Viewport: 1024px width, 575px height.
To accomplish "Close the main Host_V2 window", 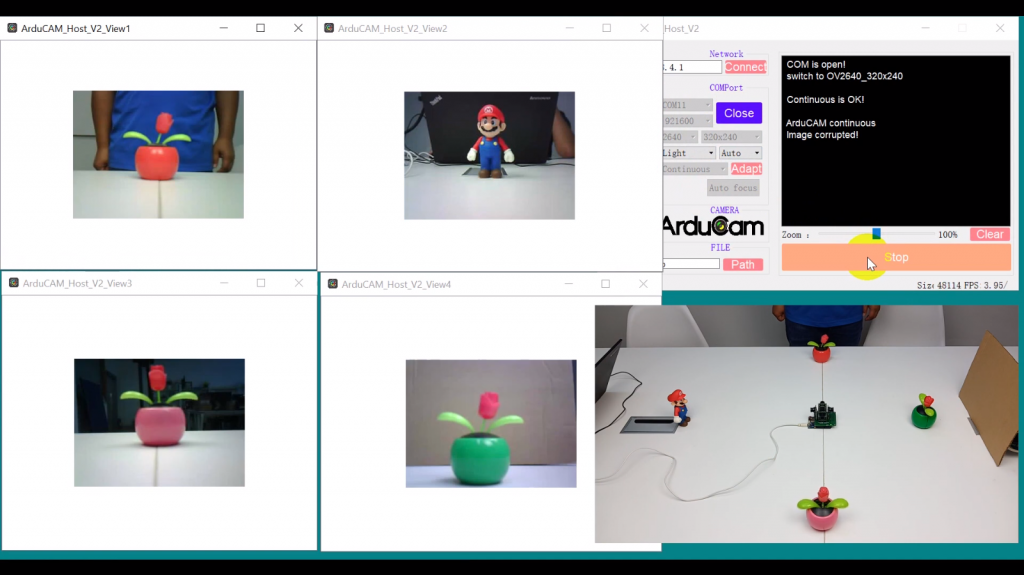I will coord(1000,28).
